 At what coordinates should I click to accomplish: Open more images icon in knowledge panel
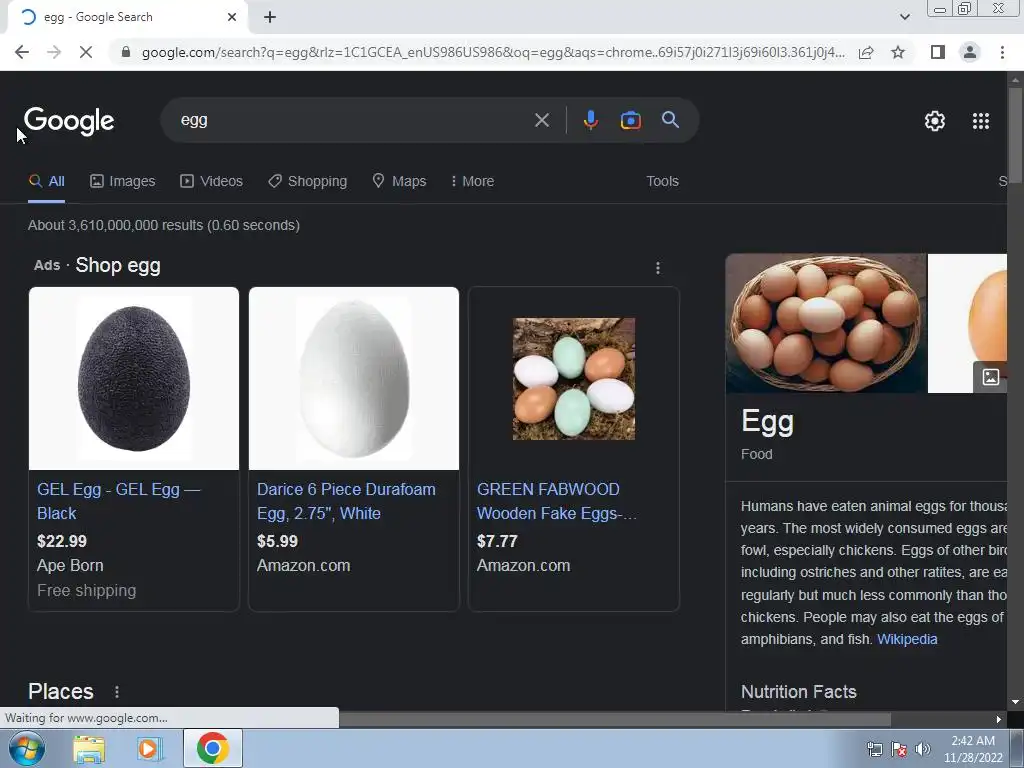tap(990, 377)
